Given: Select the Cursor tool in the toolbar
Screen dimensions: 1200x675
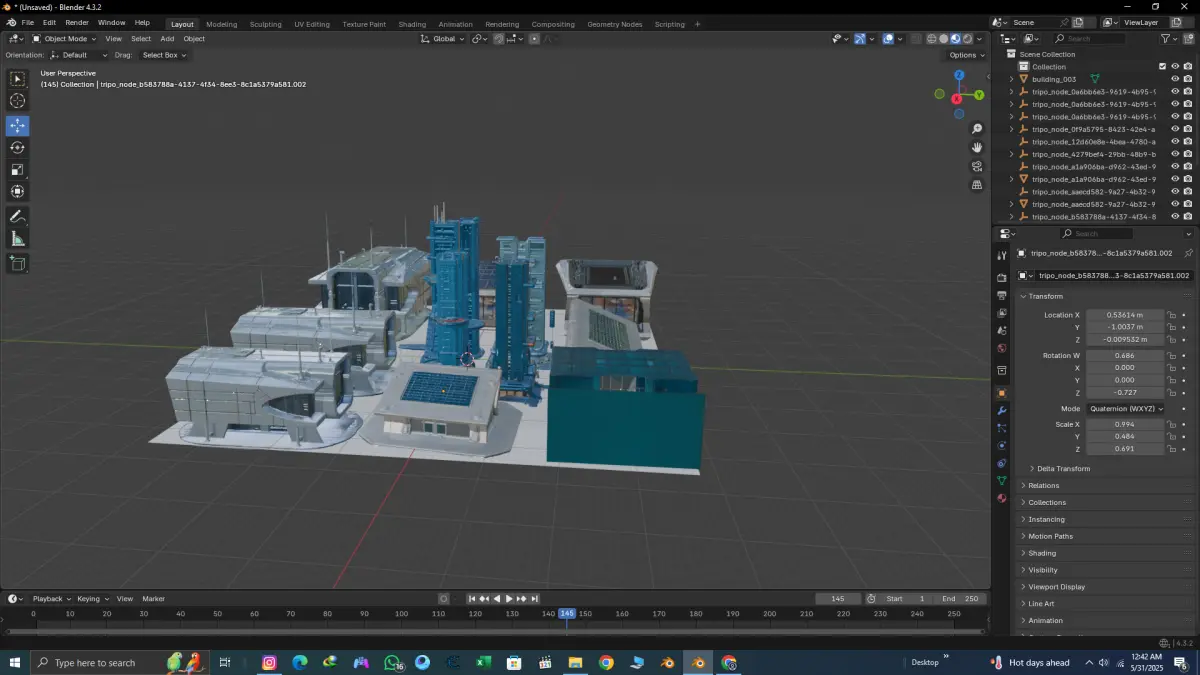Looking at the screenshot, I should pyautogui.click(x=18, y=101).
